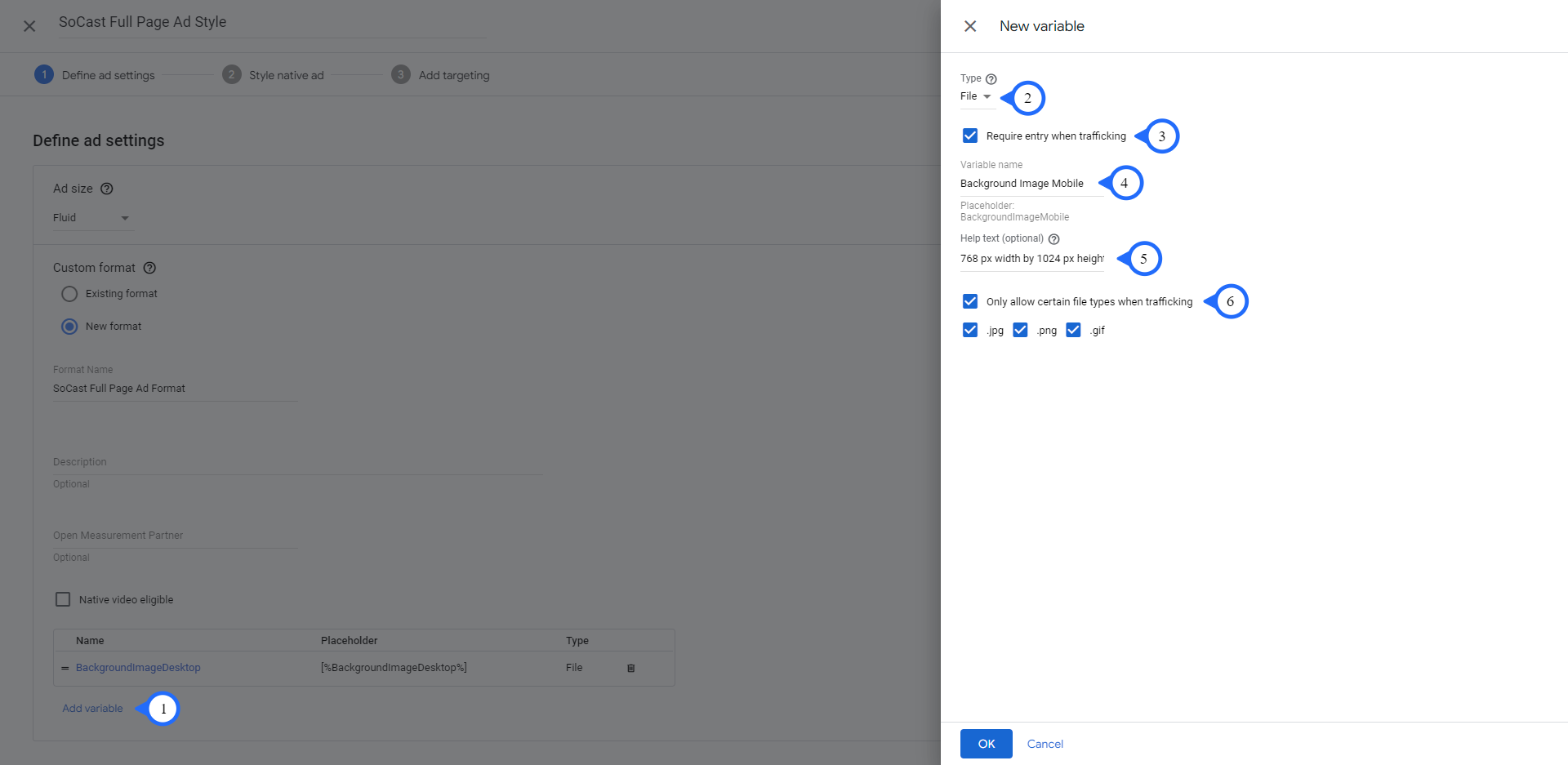1568x765 pixels.
Task: Confirm the variable with OK
Action: tap(987, 744)
